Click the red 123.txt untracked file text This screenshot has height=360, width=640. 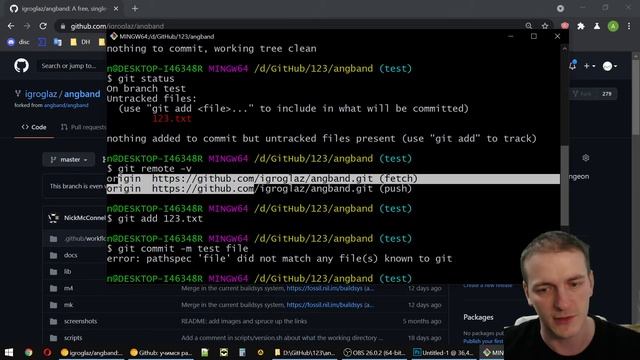click(x=171, y=118)
